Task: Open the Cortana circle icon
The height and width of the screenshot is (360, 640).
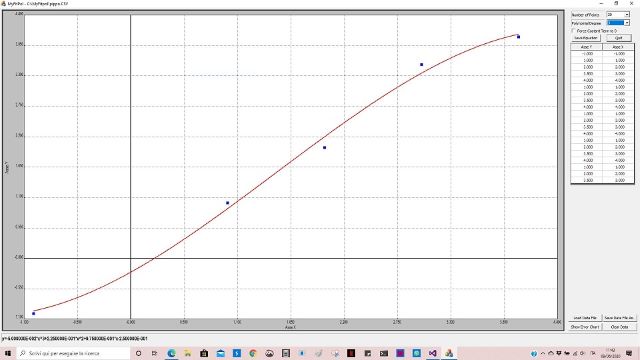Action: pyautogui.click(x=138, y=353)
